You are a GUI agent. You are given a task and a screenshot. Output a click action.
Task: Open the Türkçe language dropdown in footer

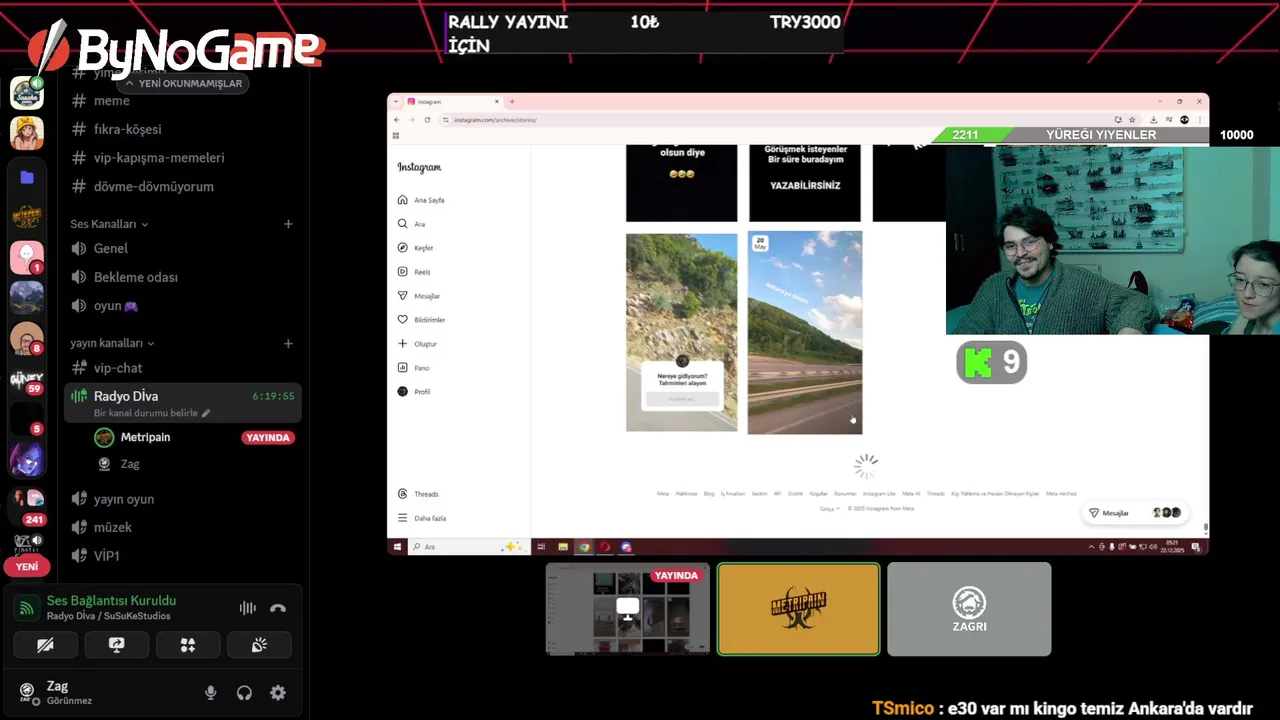pos(829,509)
